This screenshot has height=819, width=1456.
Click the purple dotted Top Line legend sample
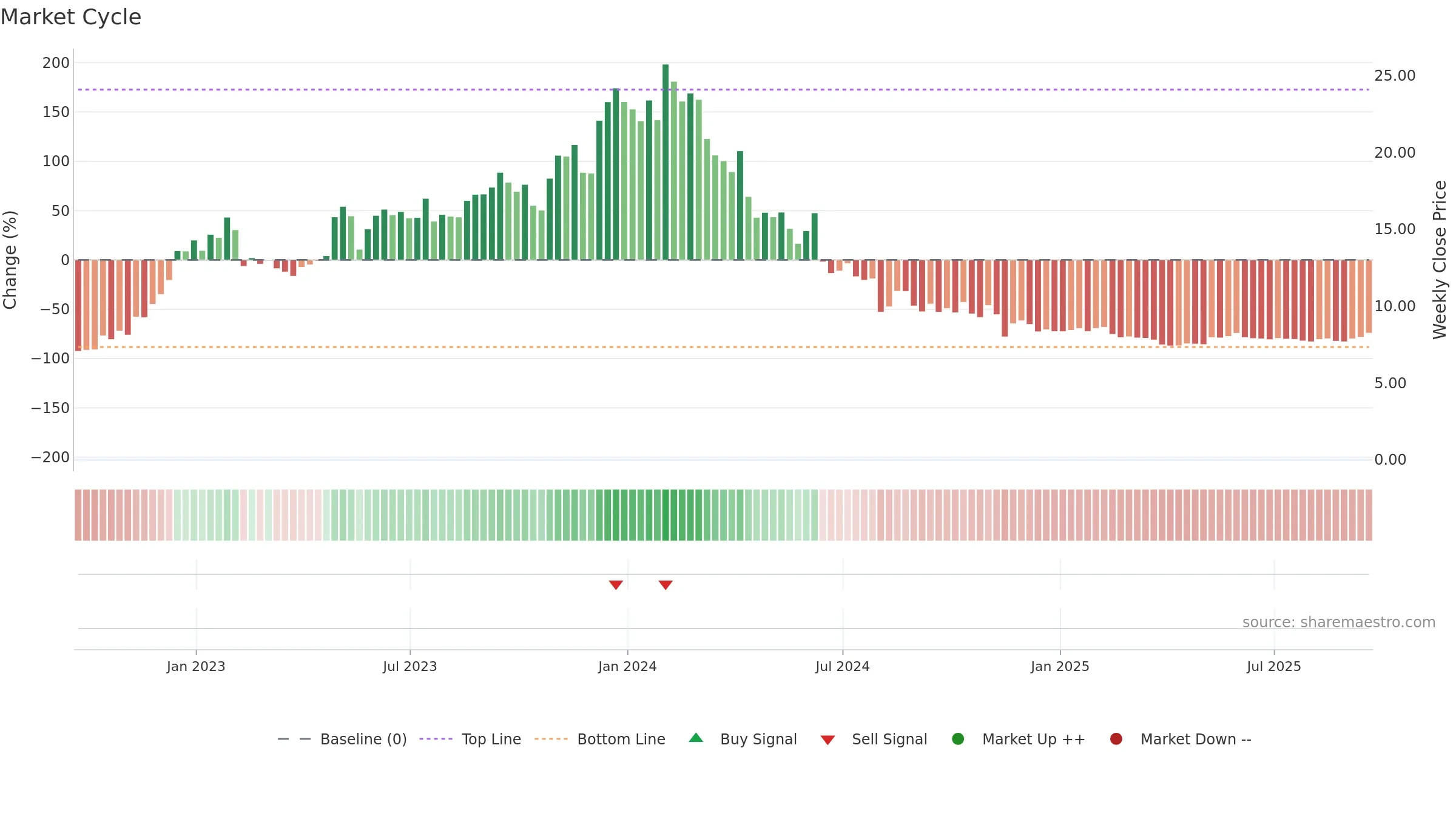point(436,739)
